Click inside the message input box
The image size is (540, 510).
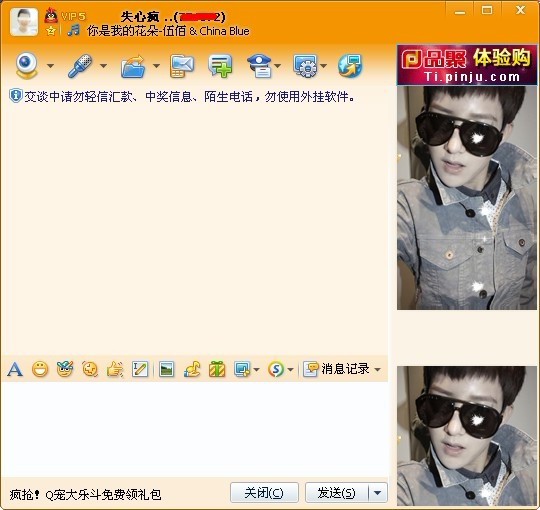coord(195,429)
